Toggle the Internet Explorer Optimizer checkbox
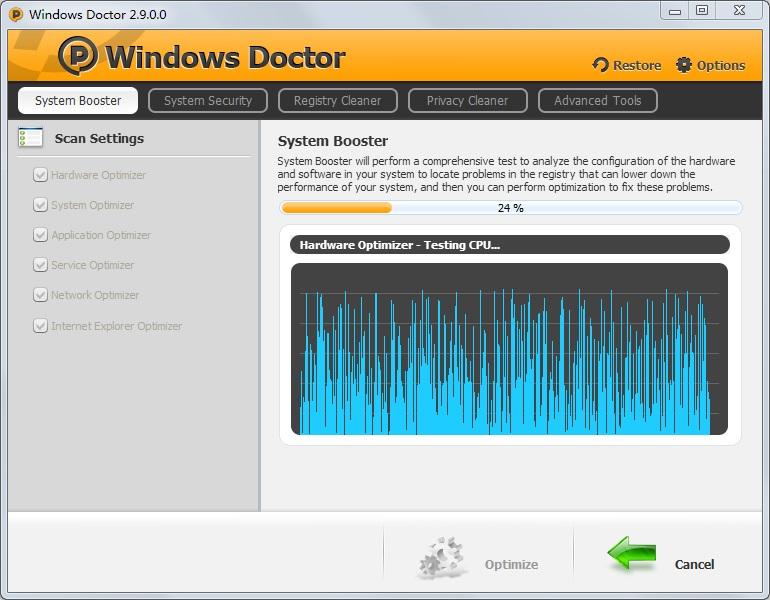 [40, 326]
